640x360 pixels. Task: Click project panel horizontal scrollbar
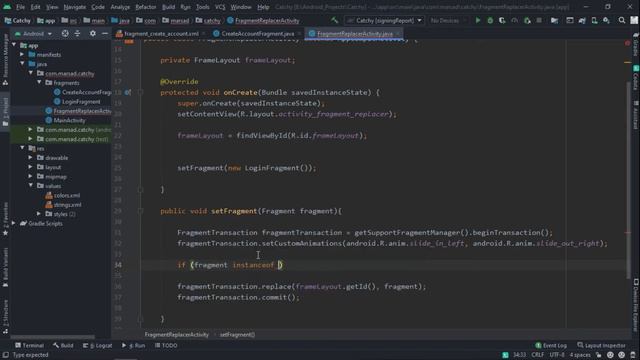tap(52, 337)
